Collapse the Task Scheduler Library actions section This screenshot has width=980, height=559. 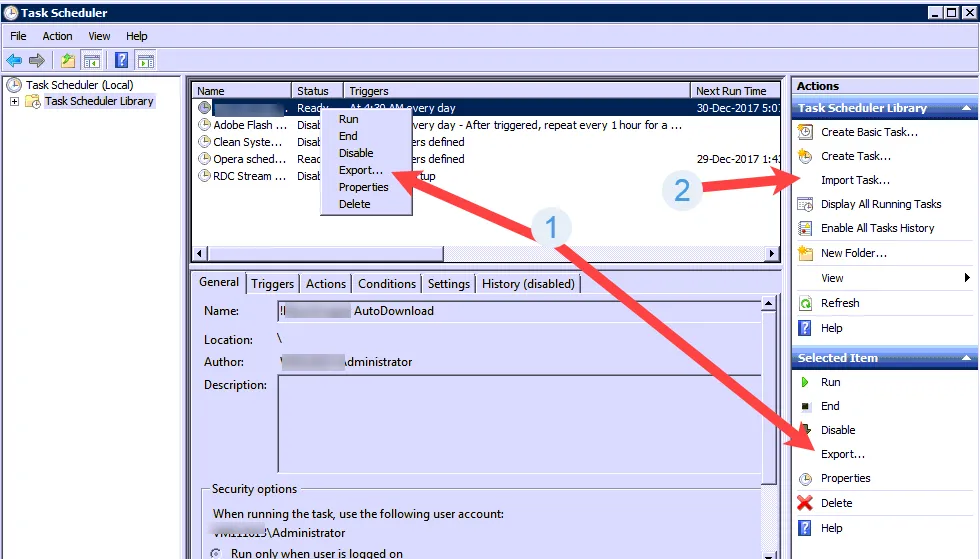[x=966, y=108]
